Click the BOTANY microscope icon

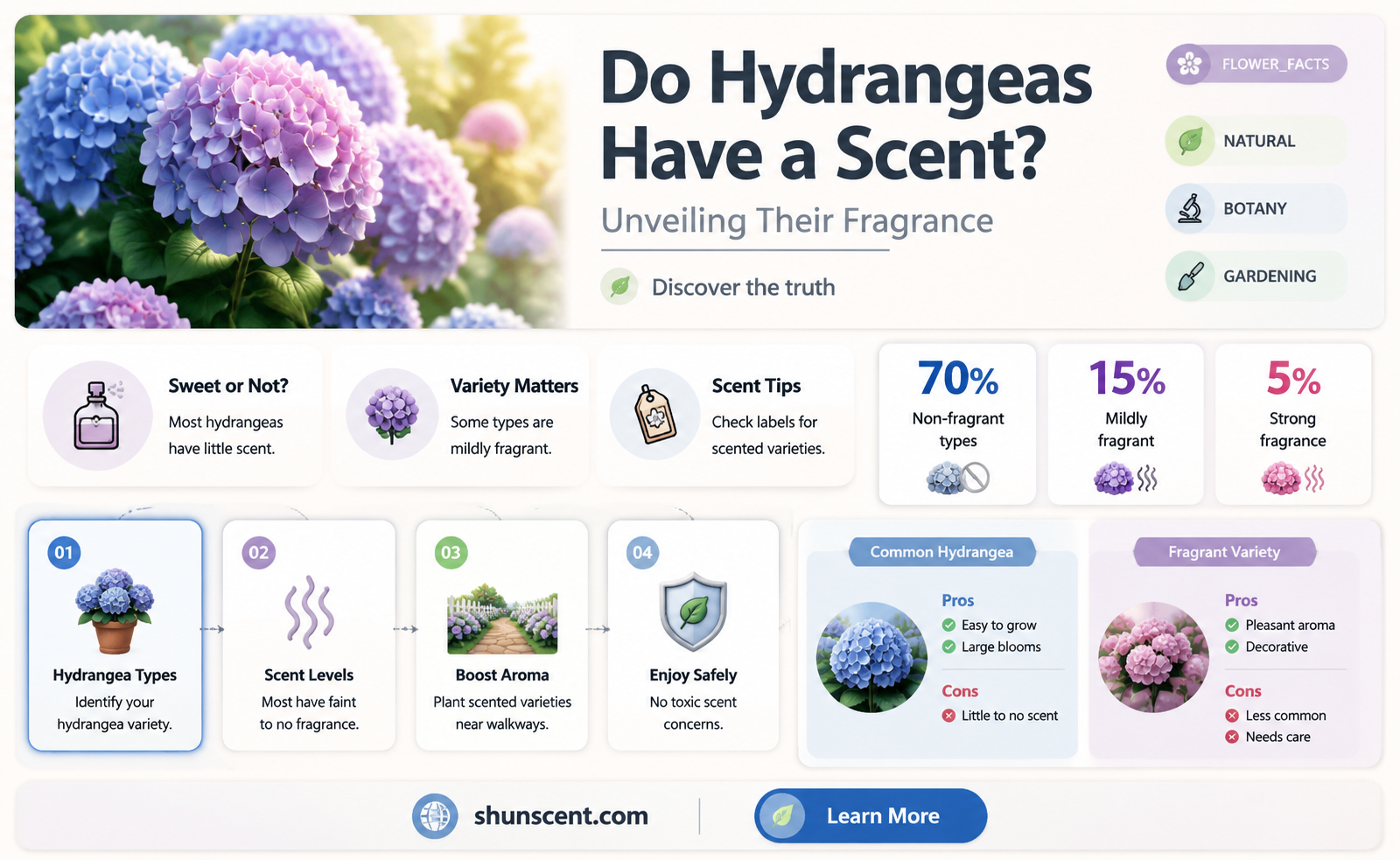coord(1190,208)
